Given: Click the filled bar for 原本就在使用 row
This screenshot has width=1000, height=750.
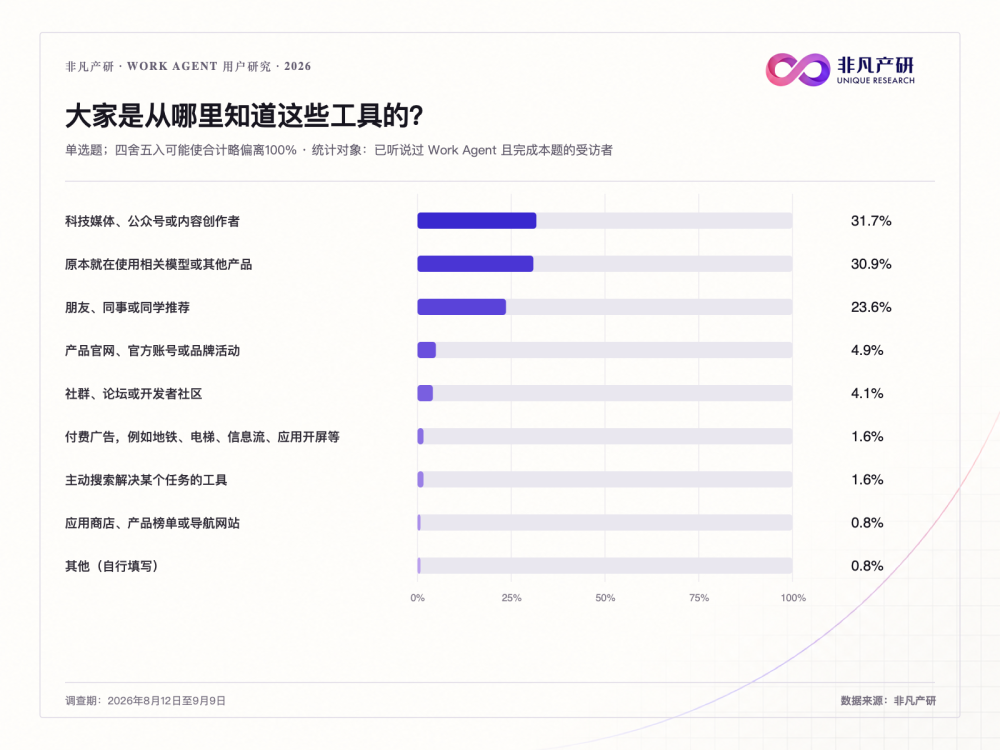Looking at the screenshot, I should click(x=475, y=264).
